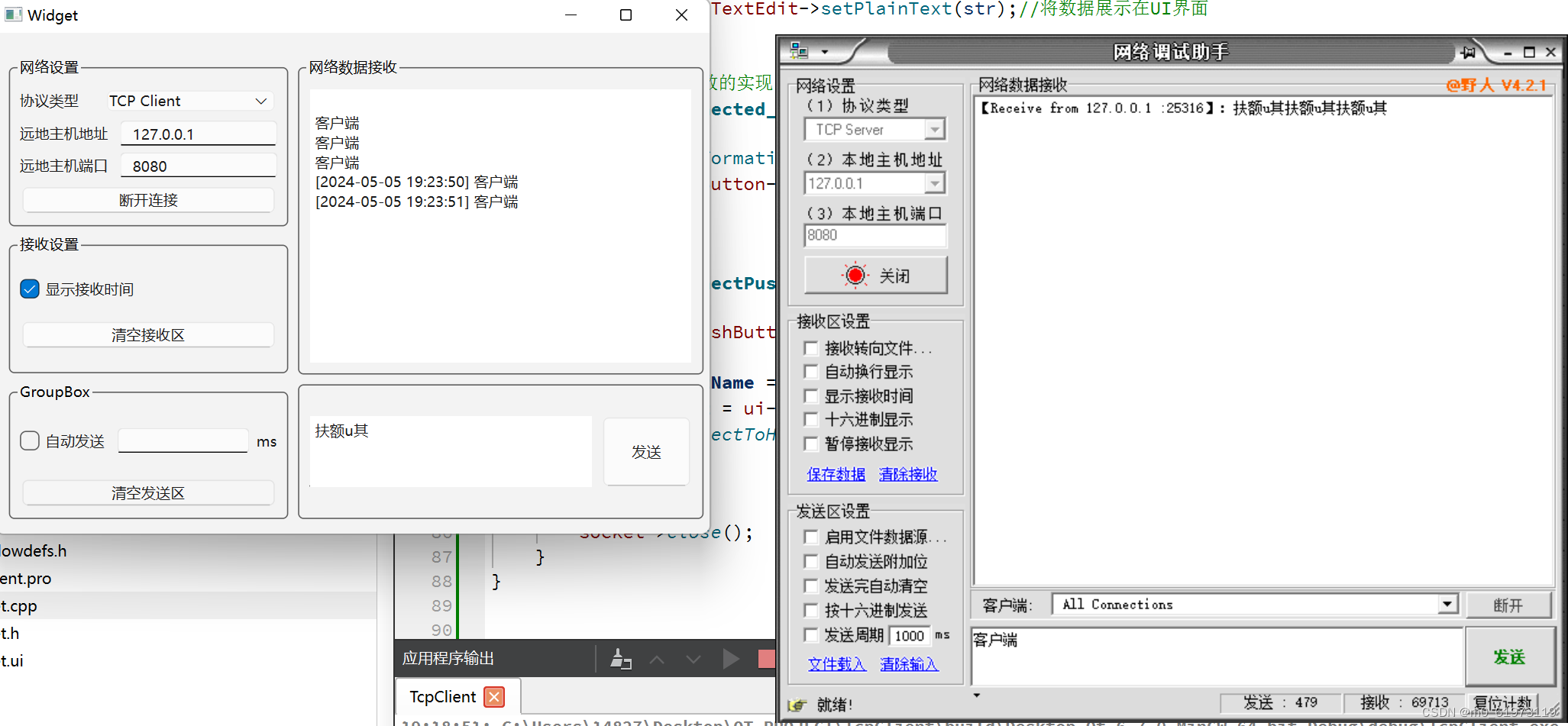Viewport: 1568px width, 726px height.
Task: Select the lowdefs.h file in project tree
Action: [x=188, y=550]
